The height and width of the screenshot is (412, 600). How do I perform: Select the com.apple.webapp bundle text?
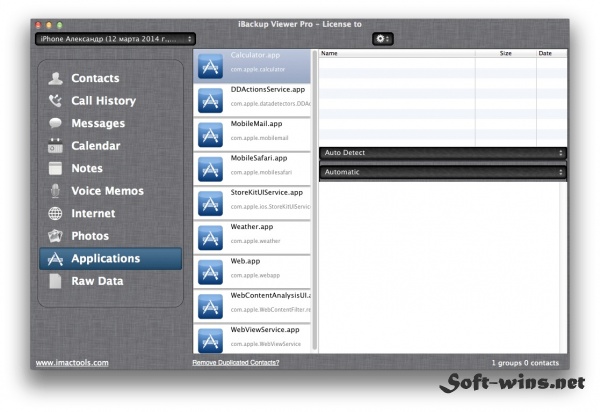[255, 275]
